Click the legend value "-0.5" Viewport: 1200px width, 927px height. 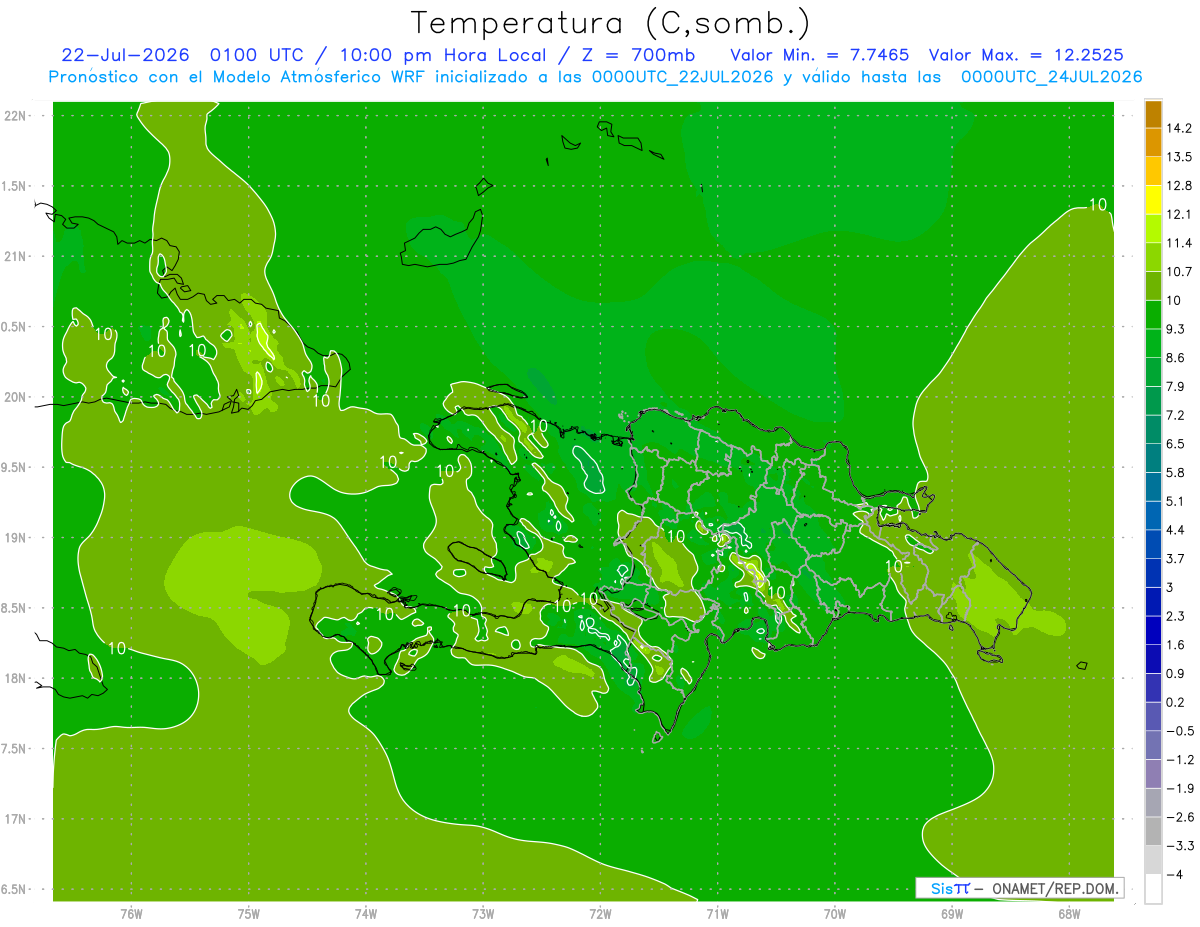(1178, 731)
